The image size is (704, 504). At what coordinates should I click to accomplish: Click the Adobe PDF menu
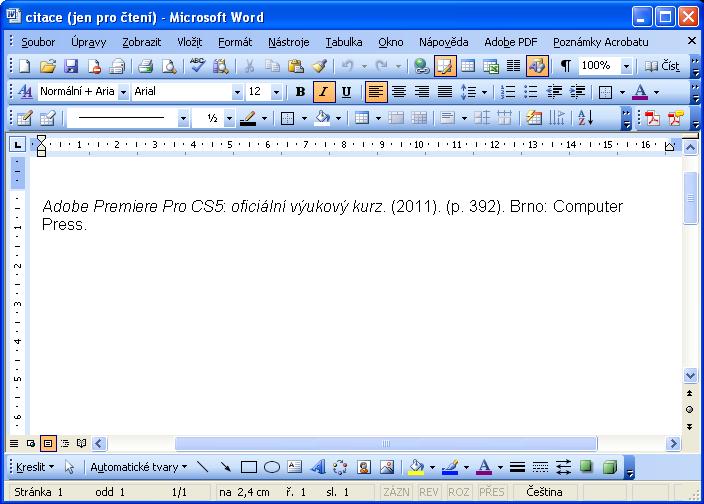(x=510, y=42)
